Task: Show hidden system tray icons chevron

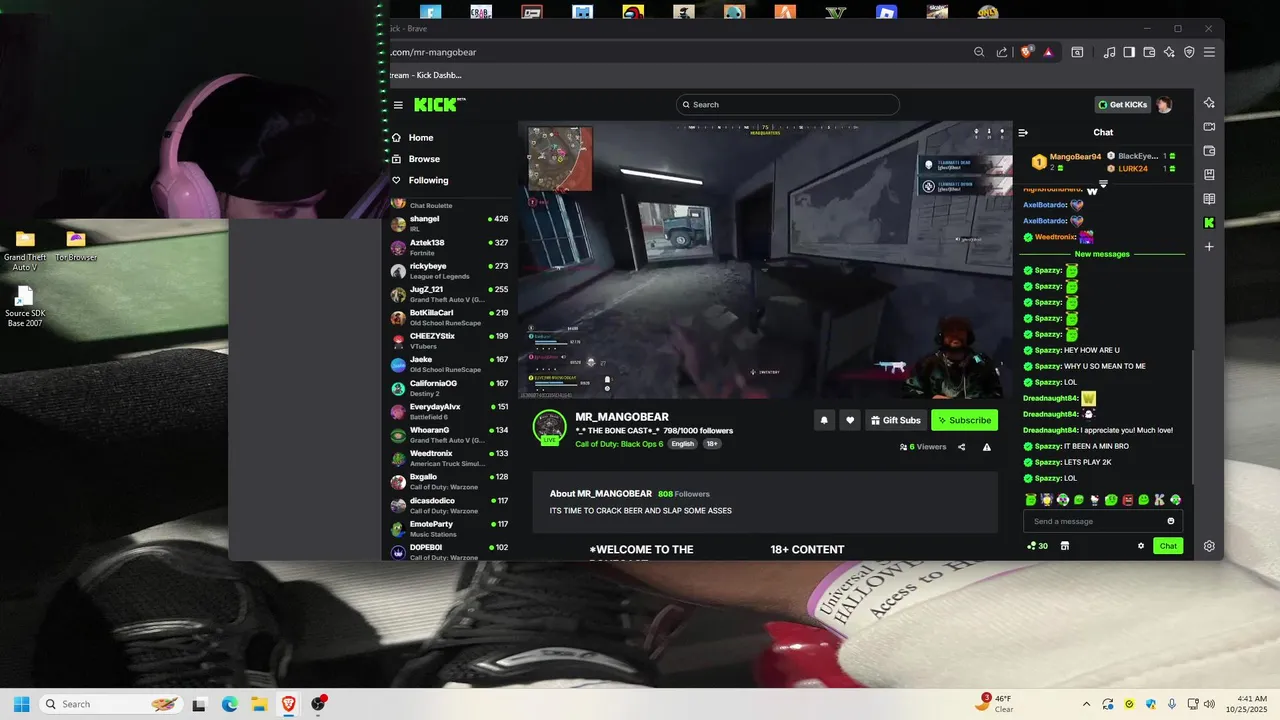Action: [x=1087, y=704]
